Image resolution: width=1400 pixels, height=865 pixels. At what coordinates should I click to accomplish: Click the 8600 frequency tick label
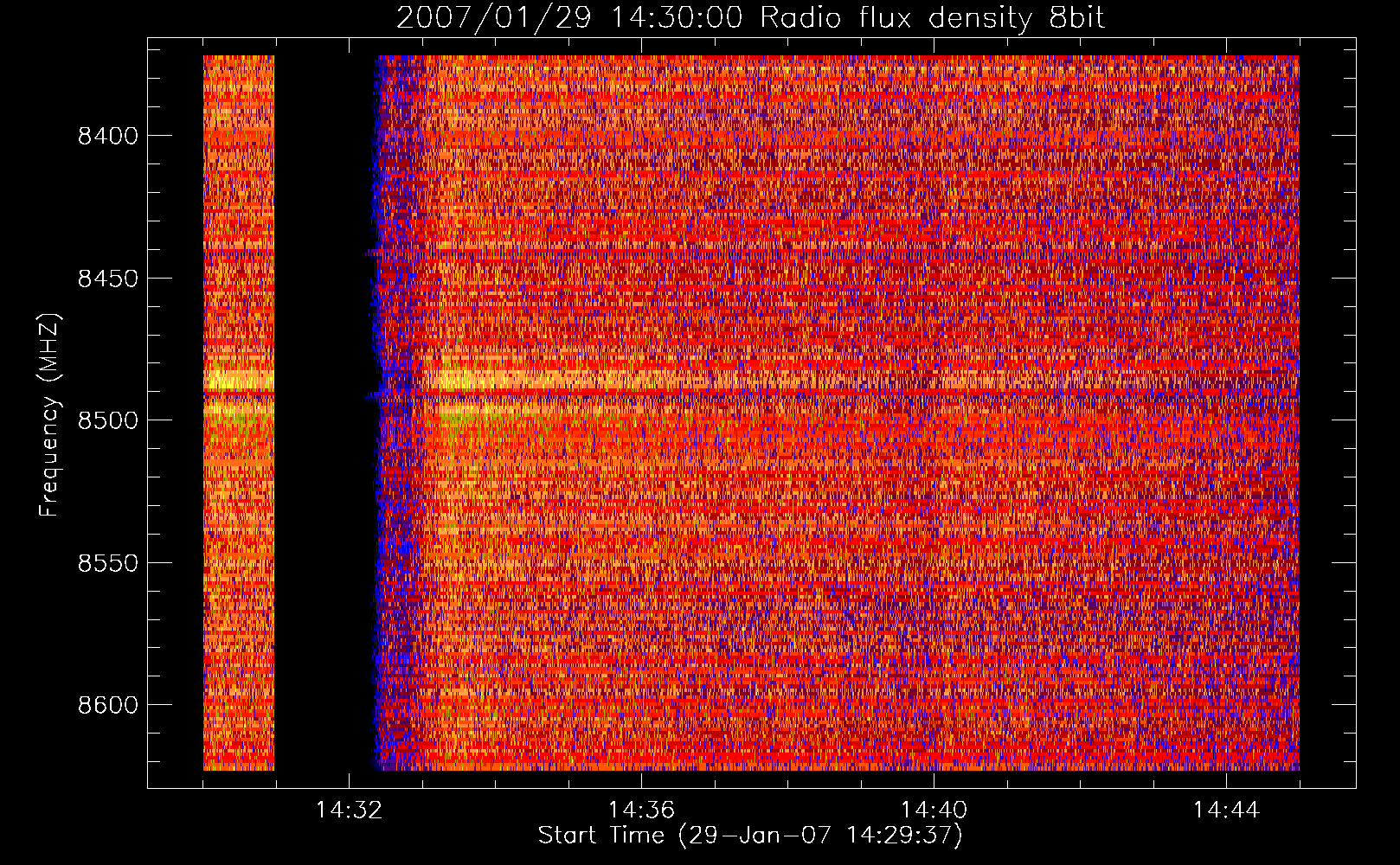coord(108,705)
